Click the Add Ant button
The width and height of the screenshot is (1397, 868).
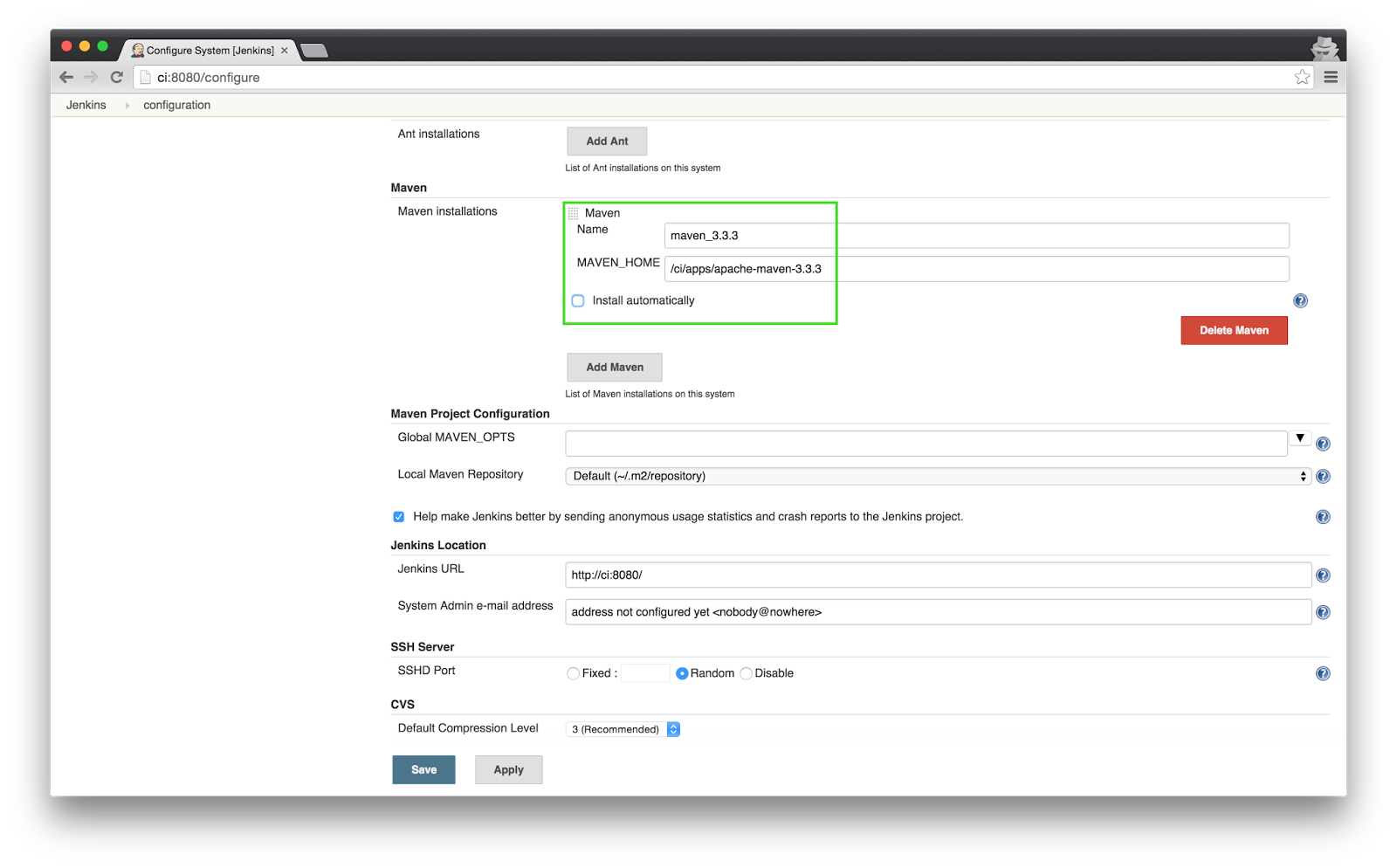(607, 141)
